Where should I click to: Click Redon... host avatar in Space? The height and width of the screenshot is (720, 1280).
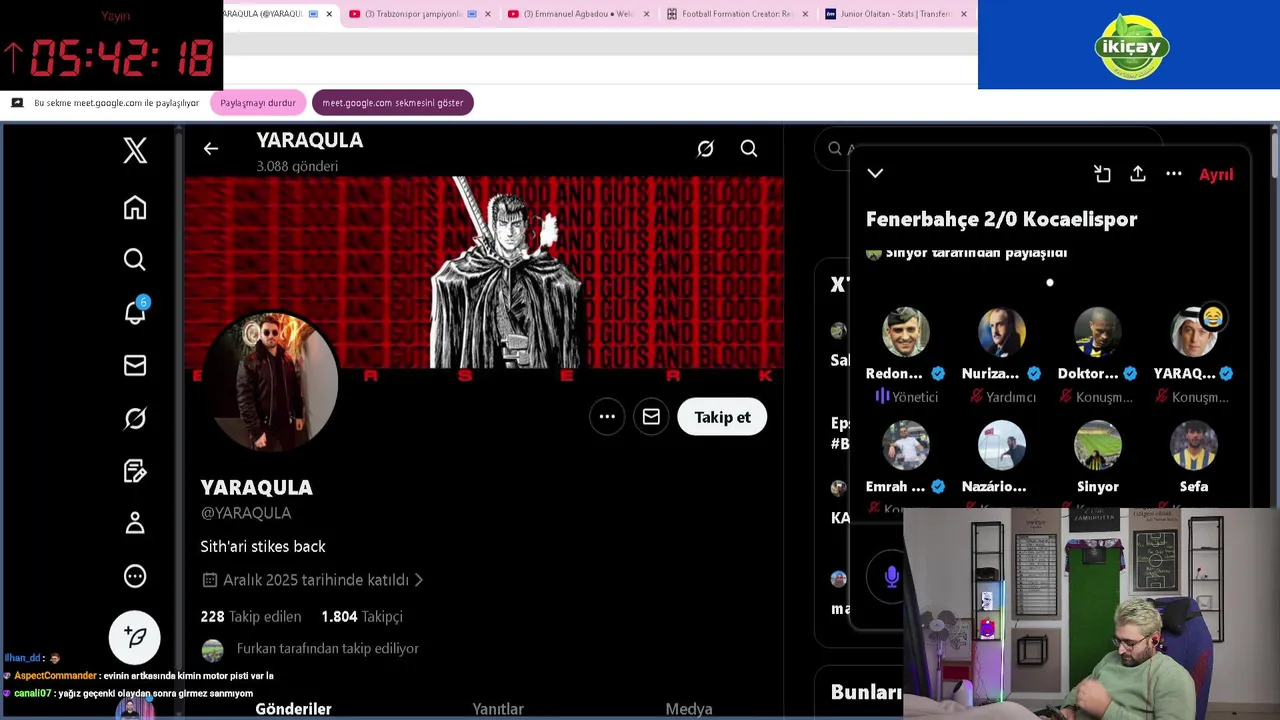click(x=905, y=332)
